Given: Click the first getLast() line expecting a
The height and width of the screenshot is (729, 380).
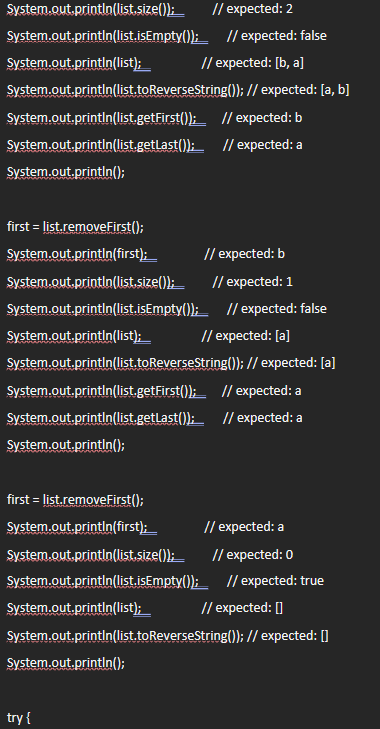Looking at the screenshot, I should (x=154, y=145).
